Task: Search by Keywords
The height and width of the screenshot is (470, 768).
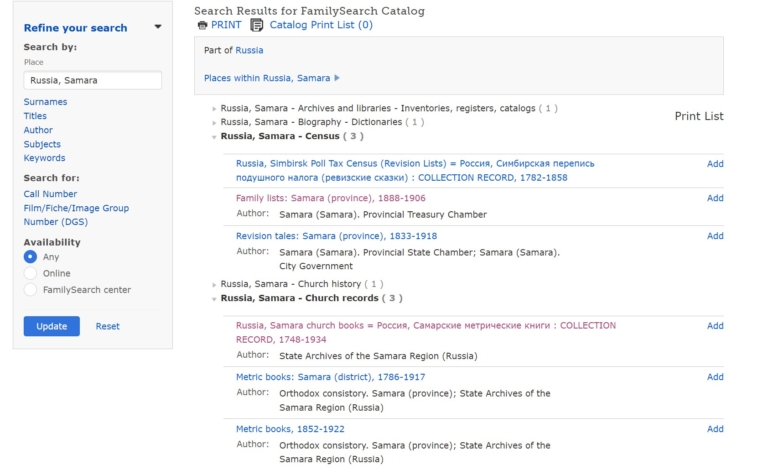Action: click(45, 158)
